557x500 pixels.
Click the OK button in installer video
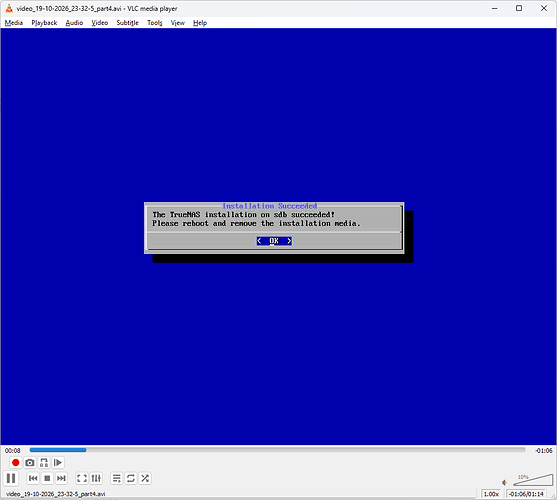click(x=274, y=241)
